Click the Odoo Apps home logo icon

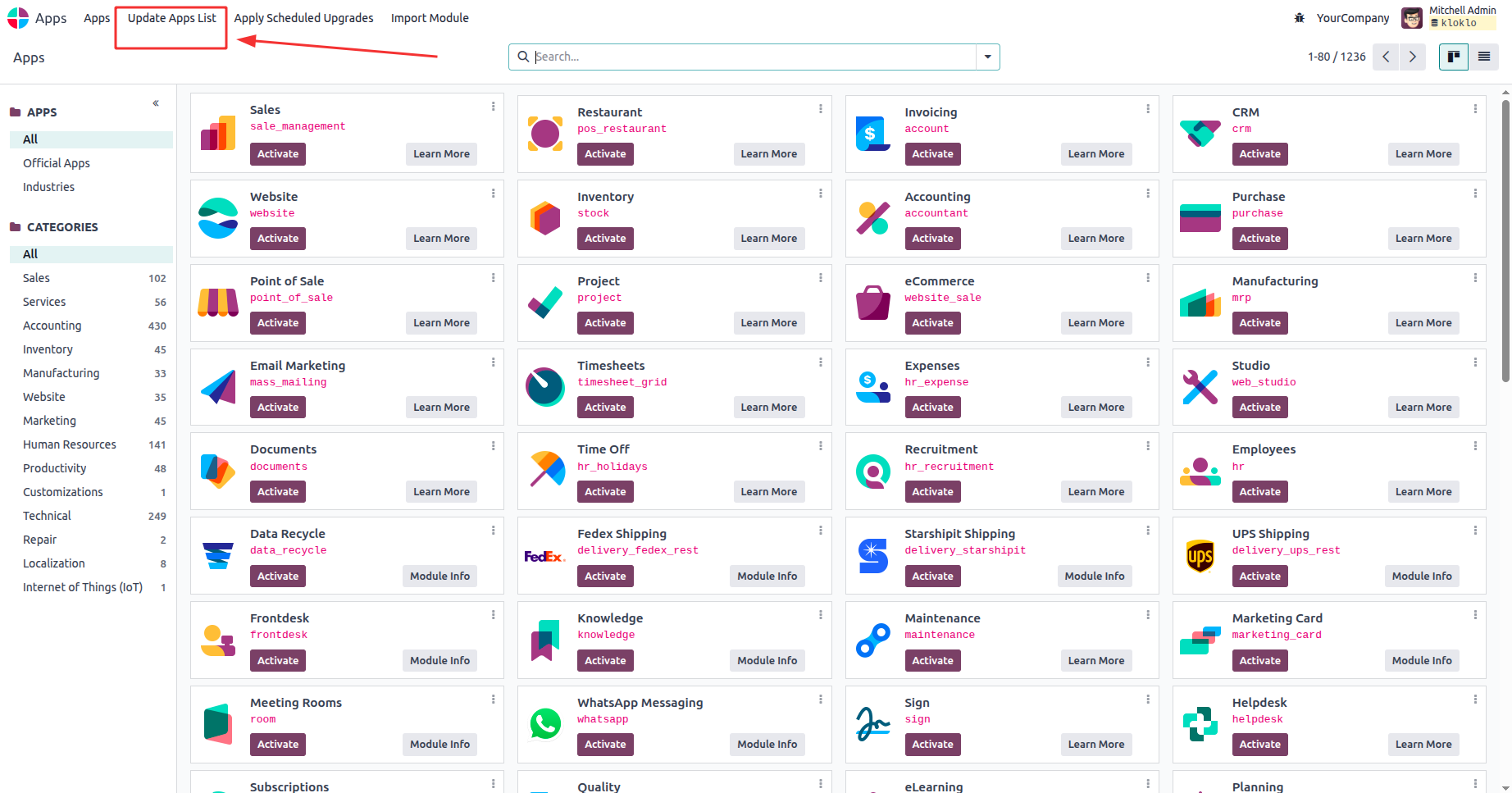[x=18, y=18]
